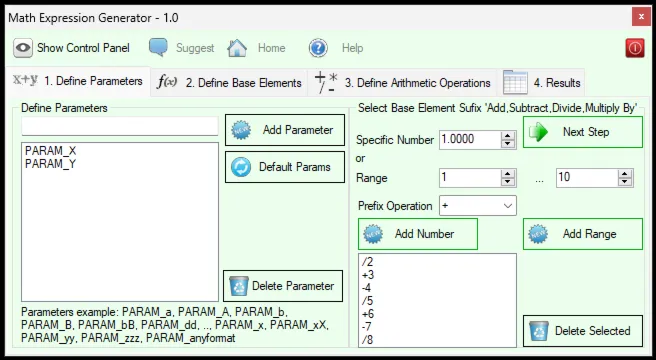Click the refresh icon on Default Params

[241, 167]
